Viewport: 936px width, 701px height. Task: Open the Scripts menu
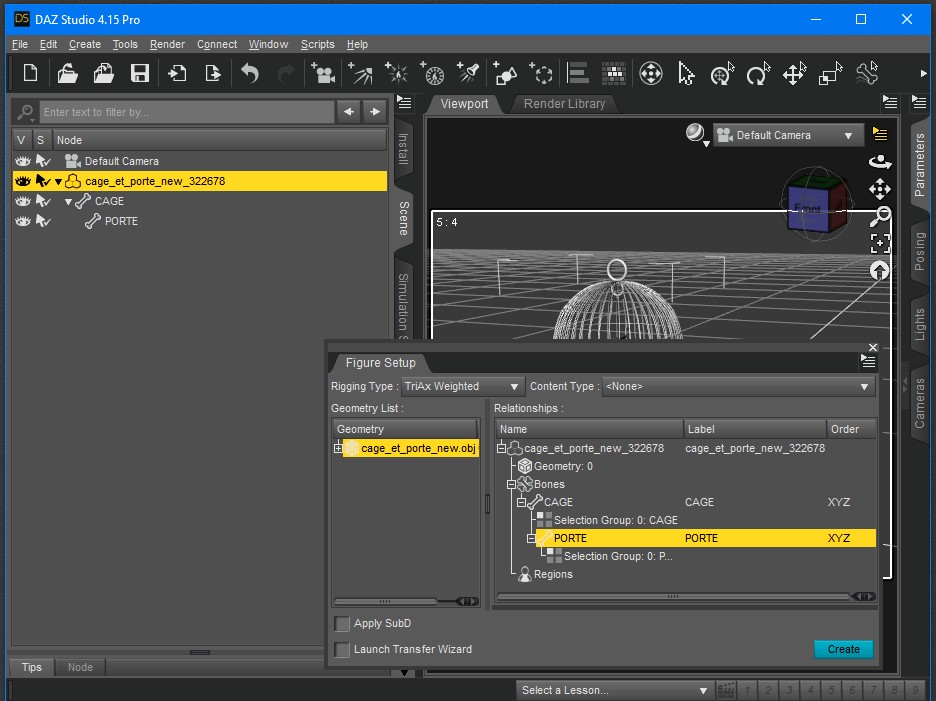coord(318,44)
